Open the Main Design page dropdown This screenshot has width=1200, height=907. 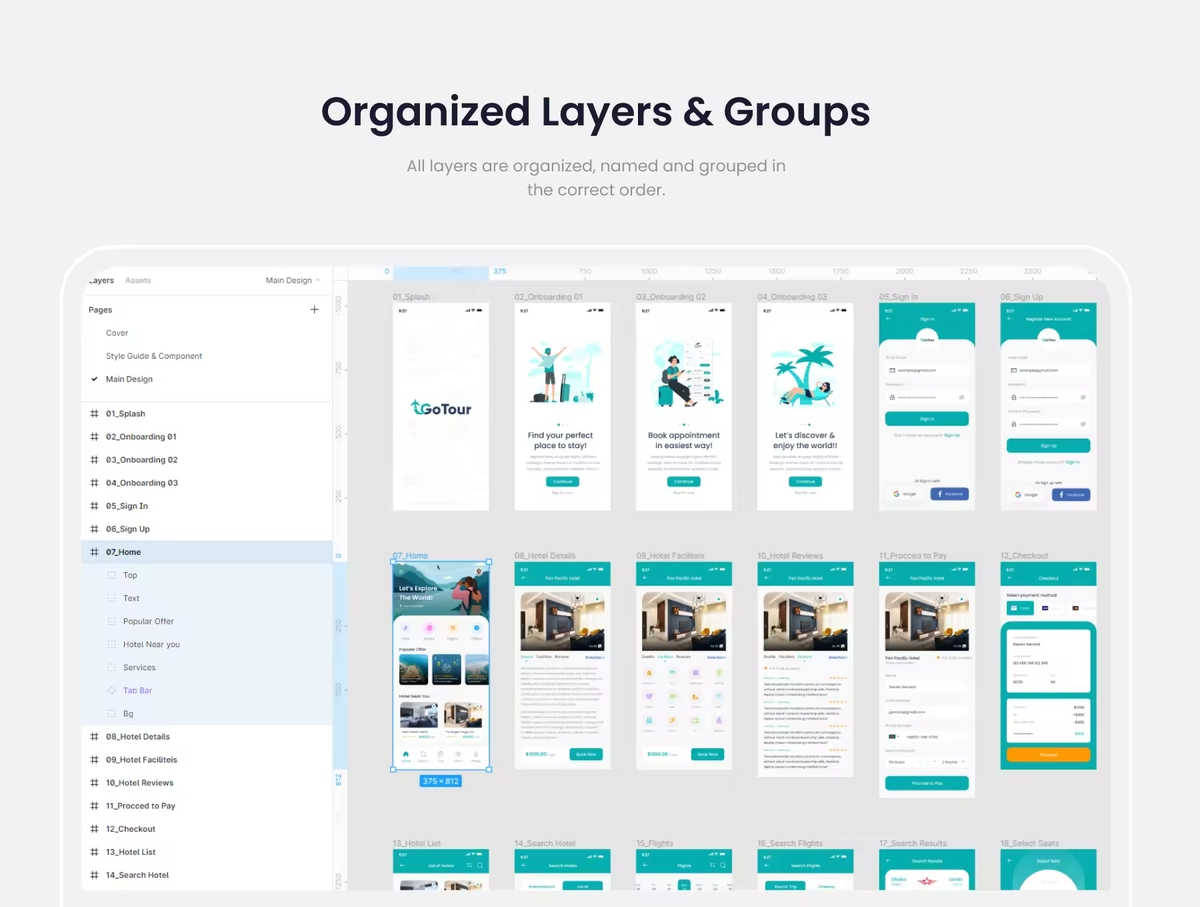(x=292, y=281)
